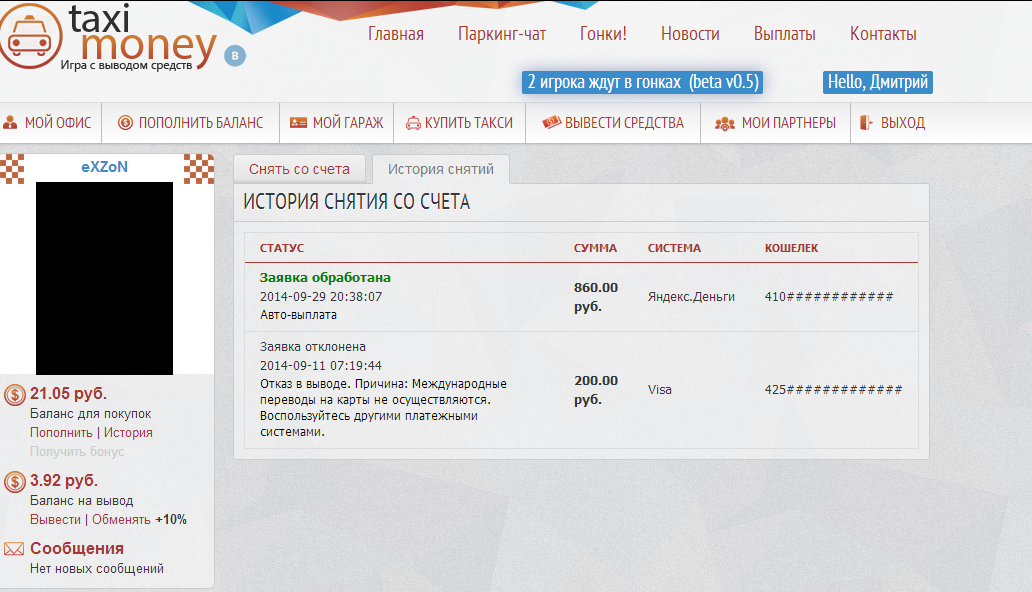Viewport: 1032px width, 592px height.
Task: Switch to the Снять со счета tab
Action: 299,169
